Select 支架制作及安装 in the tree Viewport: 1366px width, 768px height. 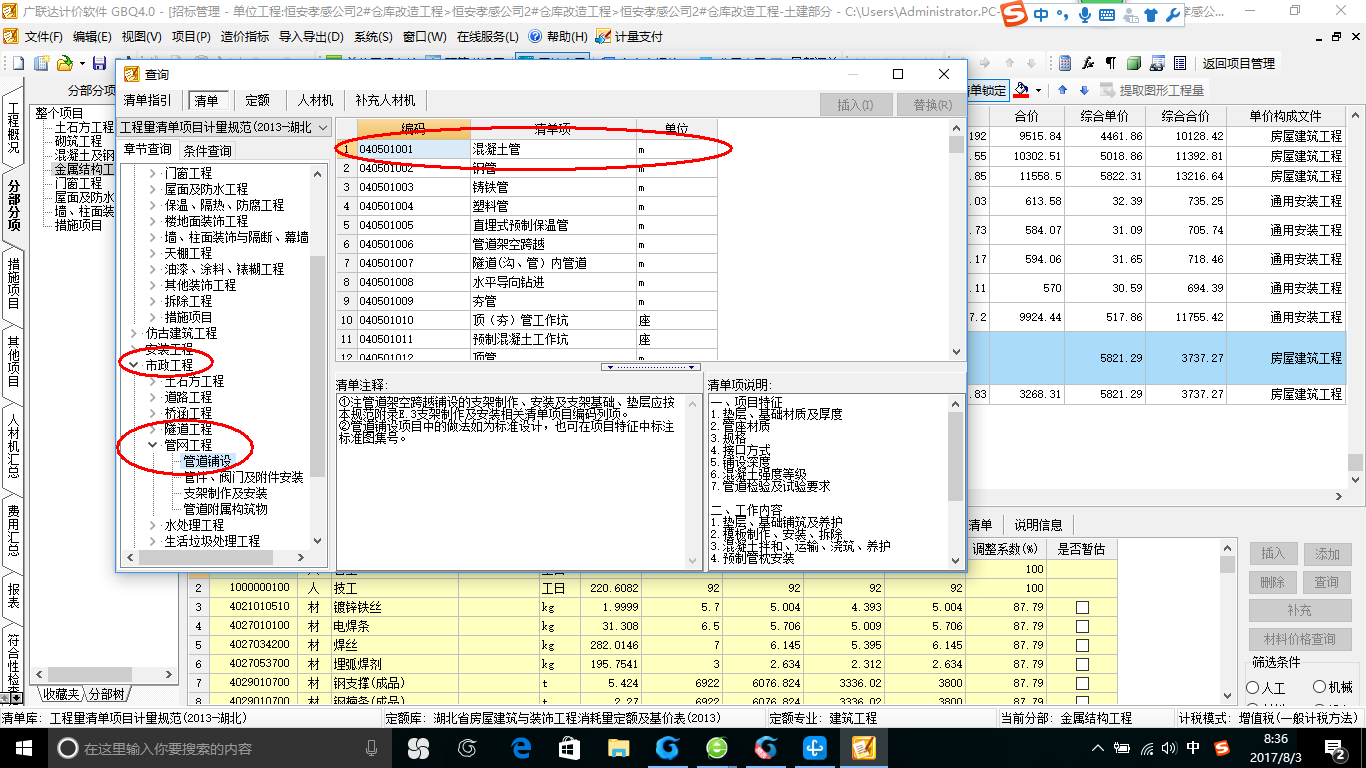tap(225, 493)
